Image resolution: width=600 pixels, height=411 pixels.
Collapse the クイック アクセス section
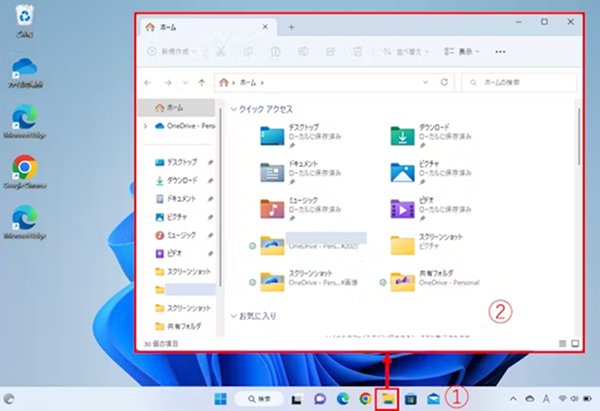click(234, 107)
